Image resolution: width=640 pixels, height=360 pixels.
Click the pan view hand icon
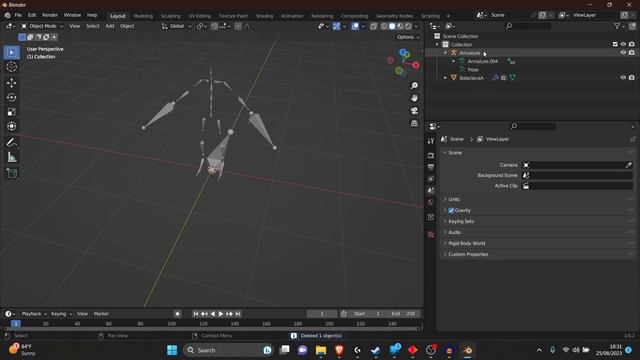point(414,98)
